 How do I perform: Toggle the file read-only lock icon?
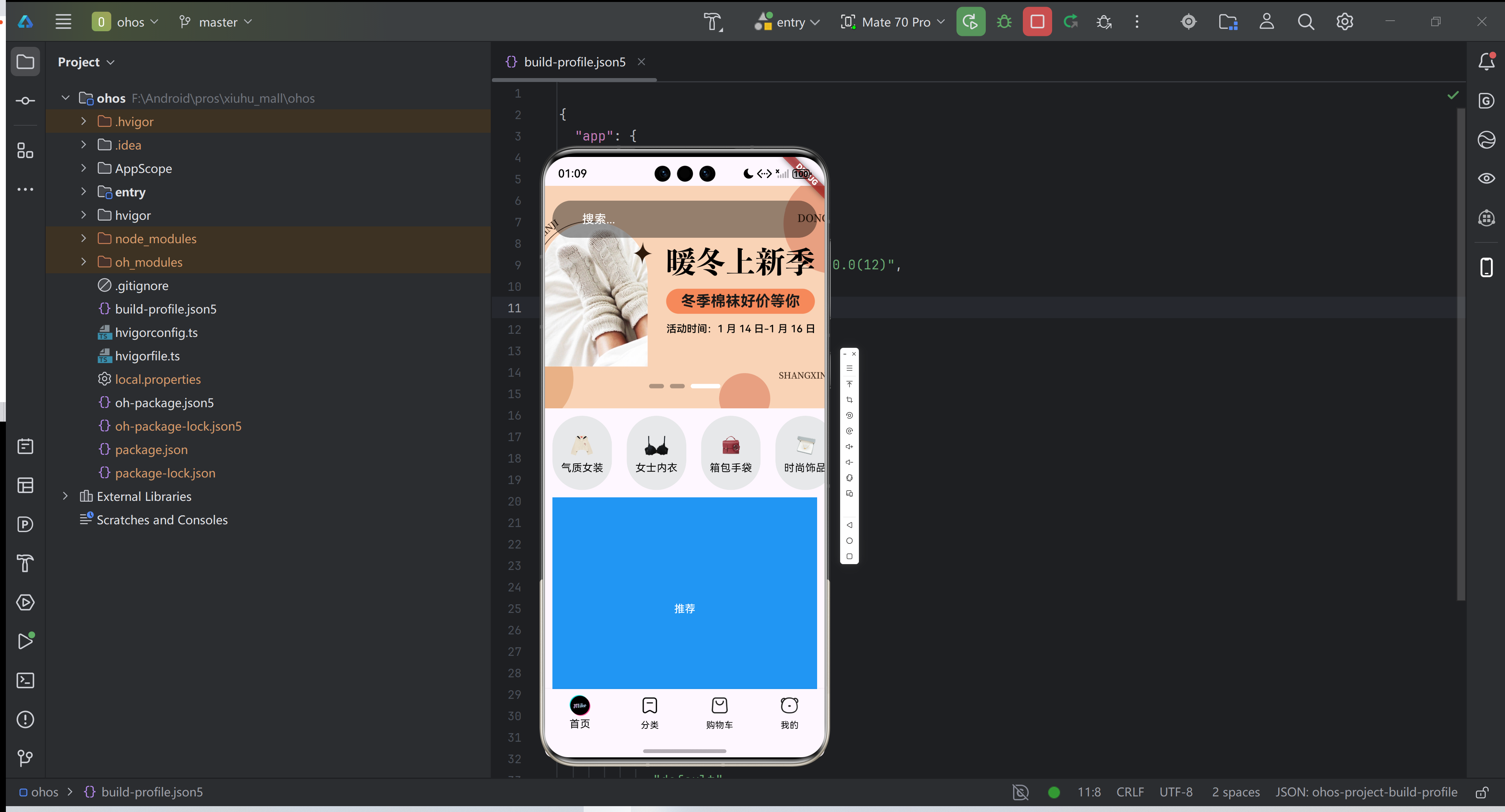1482,793
